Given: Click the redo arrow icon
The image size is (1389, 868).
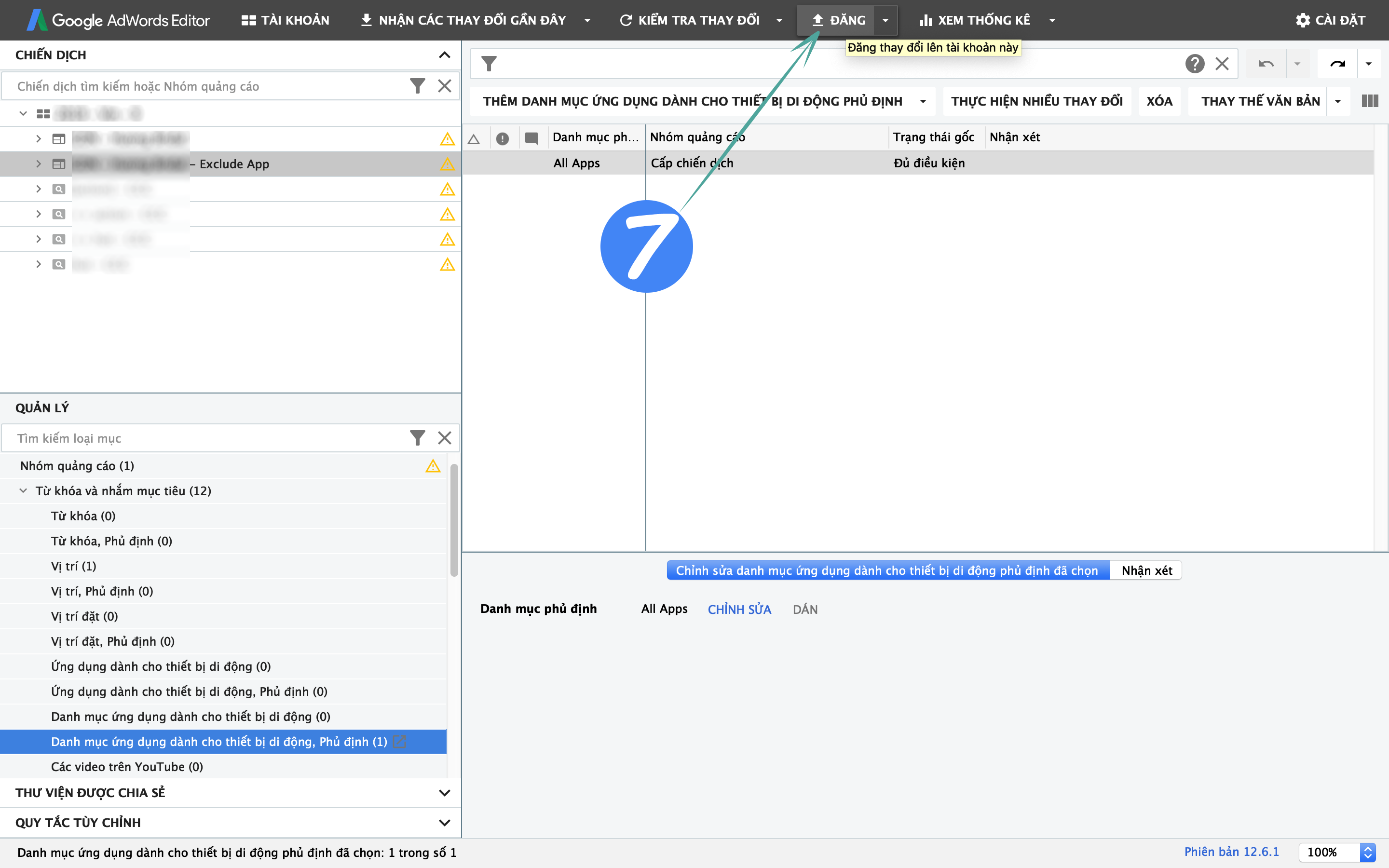Looking at the screenshot, I should pyautogui.click(x=1338, y=64).
